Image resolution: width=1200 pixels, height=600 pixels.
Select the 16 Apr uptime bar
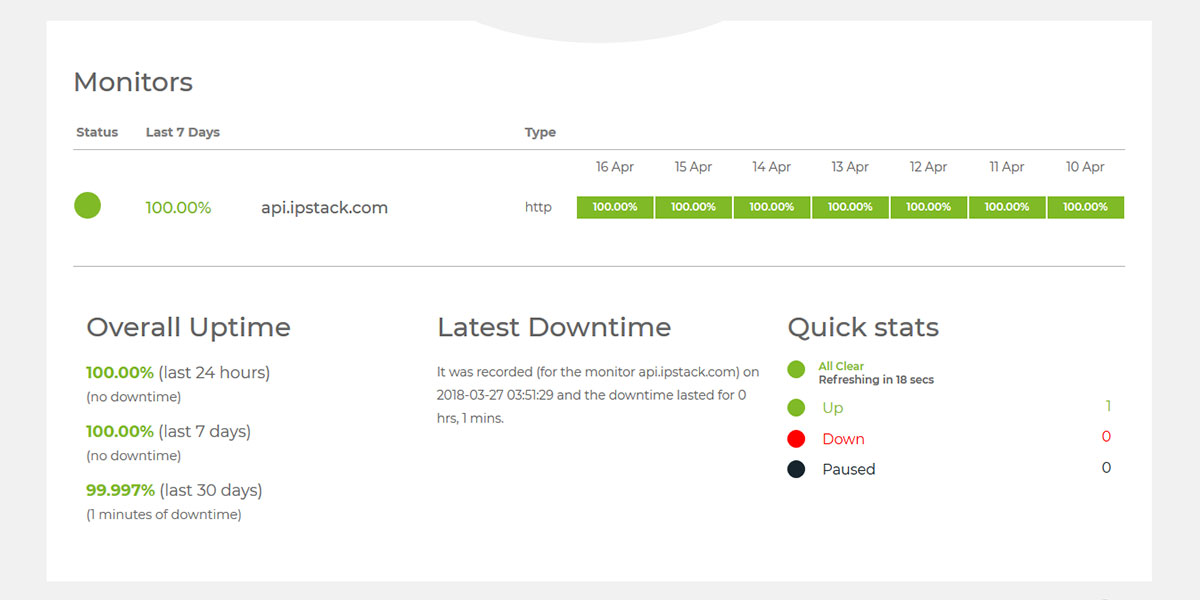coord(615,207)
